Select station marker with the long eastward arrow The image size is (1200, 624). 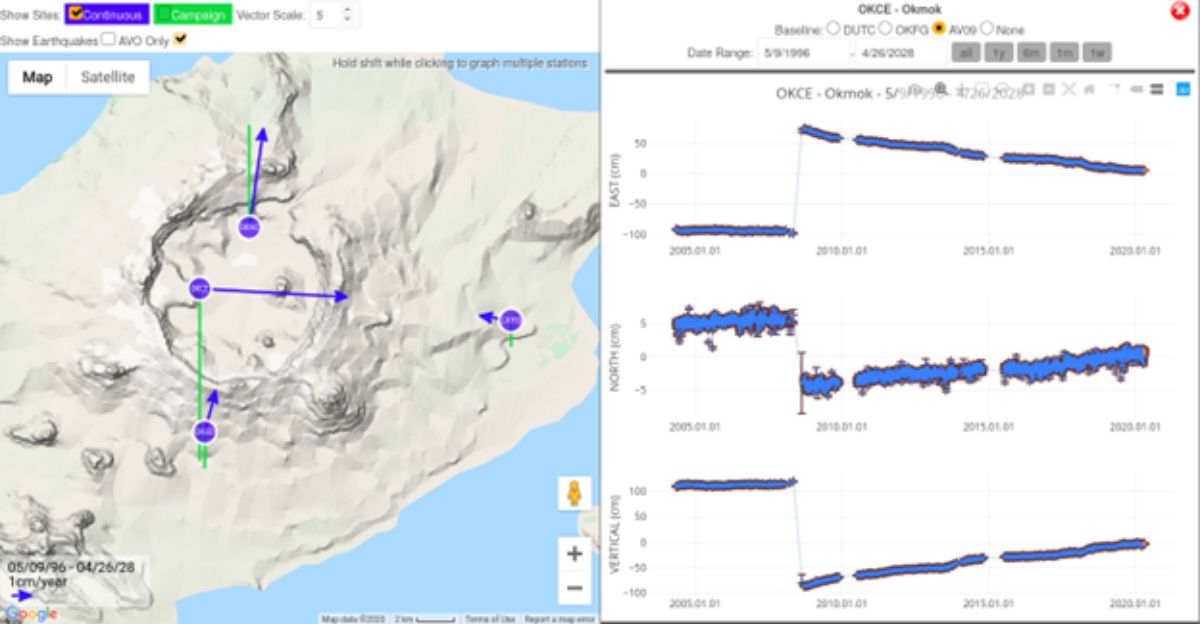pos(199,289)
